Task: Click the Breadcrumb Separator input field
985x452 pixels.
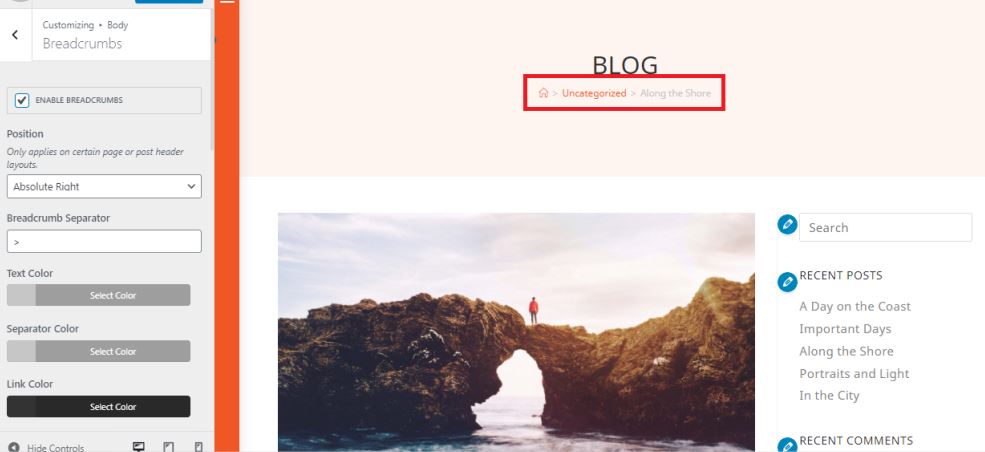Action: [x=104, y=242]
